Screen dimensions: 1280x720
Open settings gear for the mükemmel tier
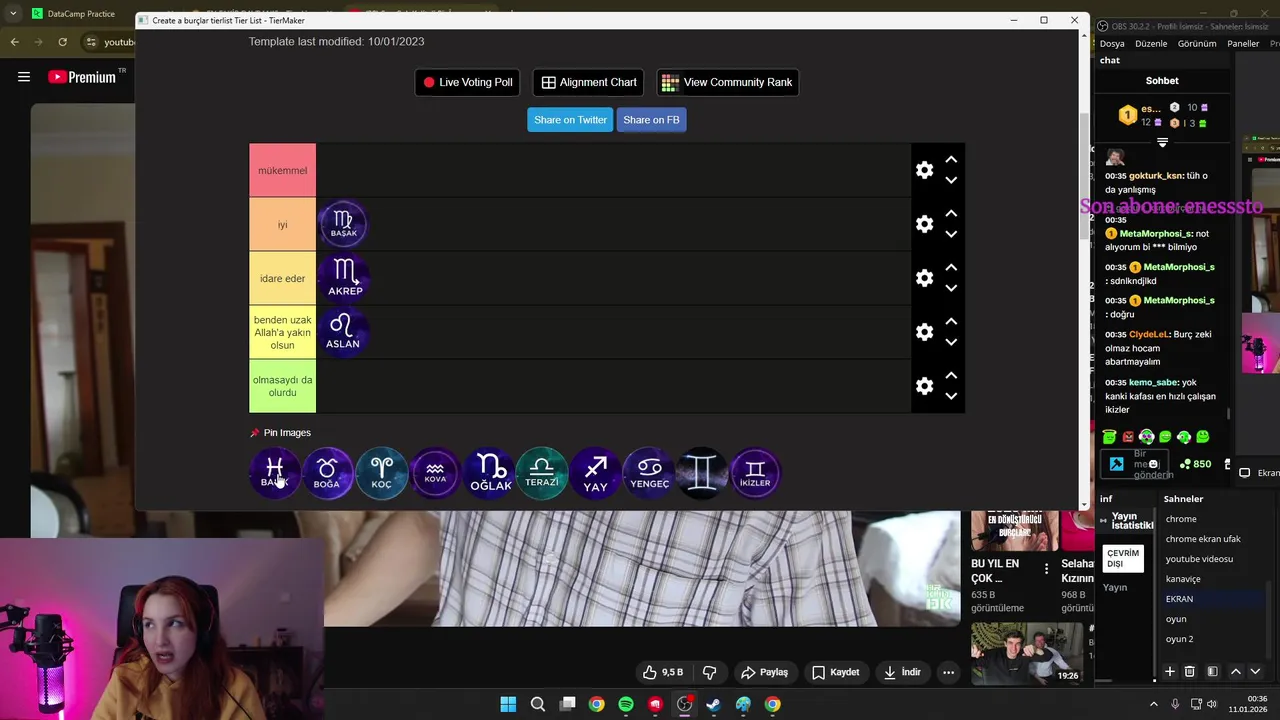(x=924, y=170)
